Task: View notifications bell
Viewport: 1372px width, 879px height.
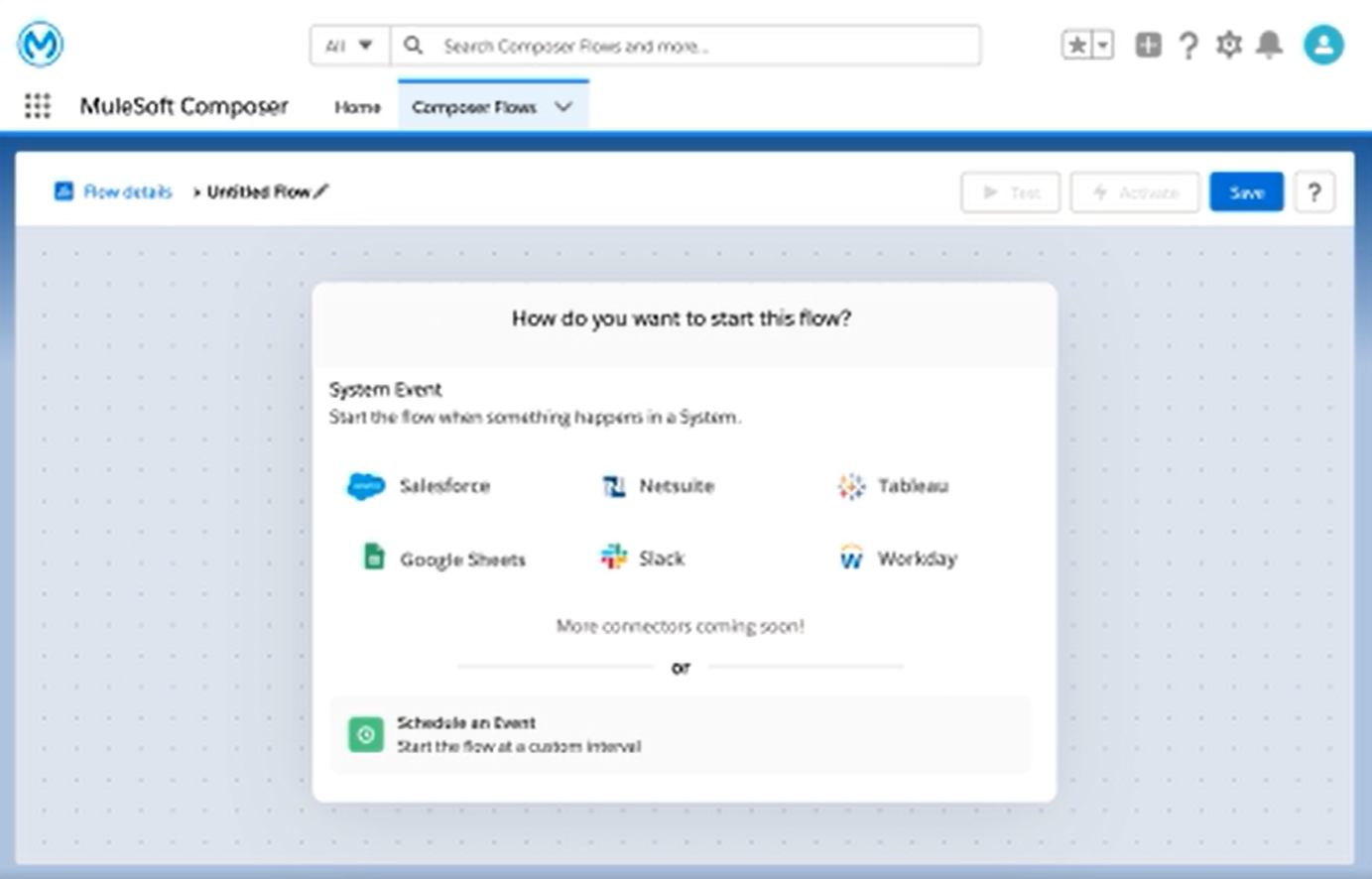Action: tap(1270, 45)
